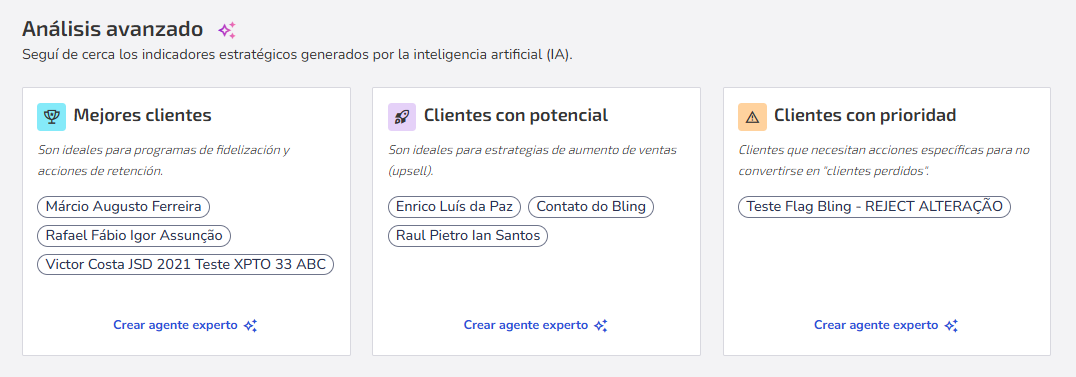This screenshot has width=1076, height=377.
Task: Click sparkle icon after Crear agente experto in Mejores clientes
Action: pyautogui.click(x=251, y=325)
